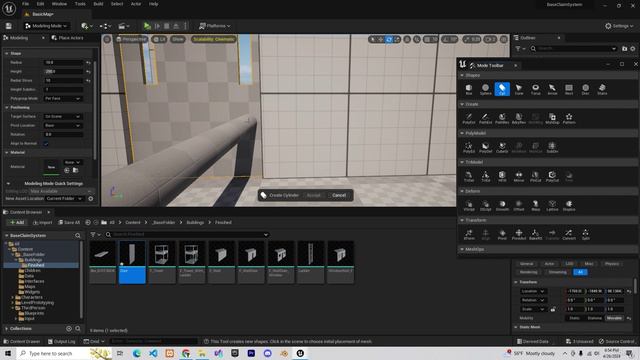
Task: Open the File menu
Action: point(25,4)
